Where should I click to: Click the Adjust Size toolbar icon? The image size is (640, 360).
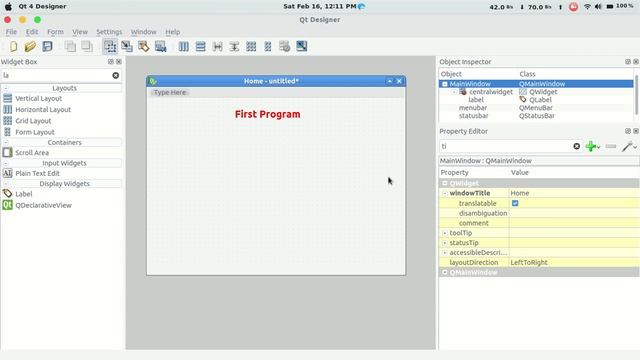[302, 47]
